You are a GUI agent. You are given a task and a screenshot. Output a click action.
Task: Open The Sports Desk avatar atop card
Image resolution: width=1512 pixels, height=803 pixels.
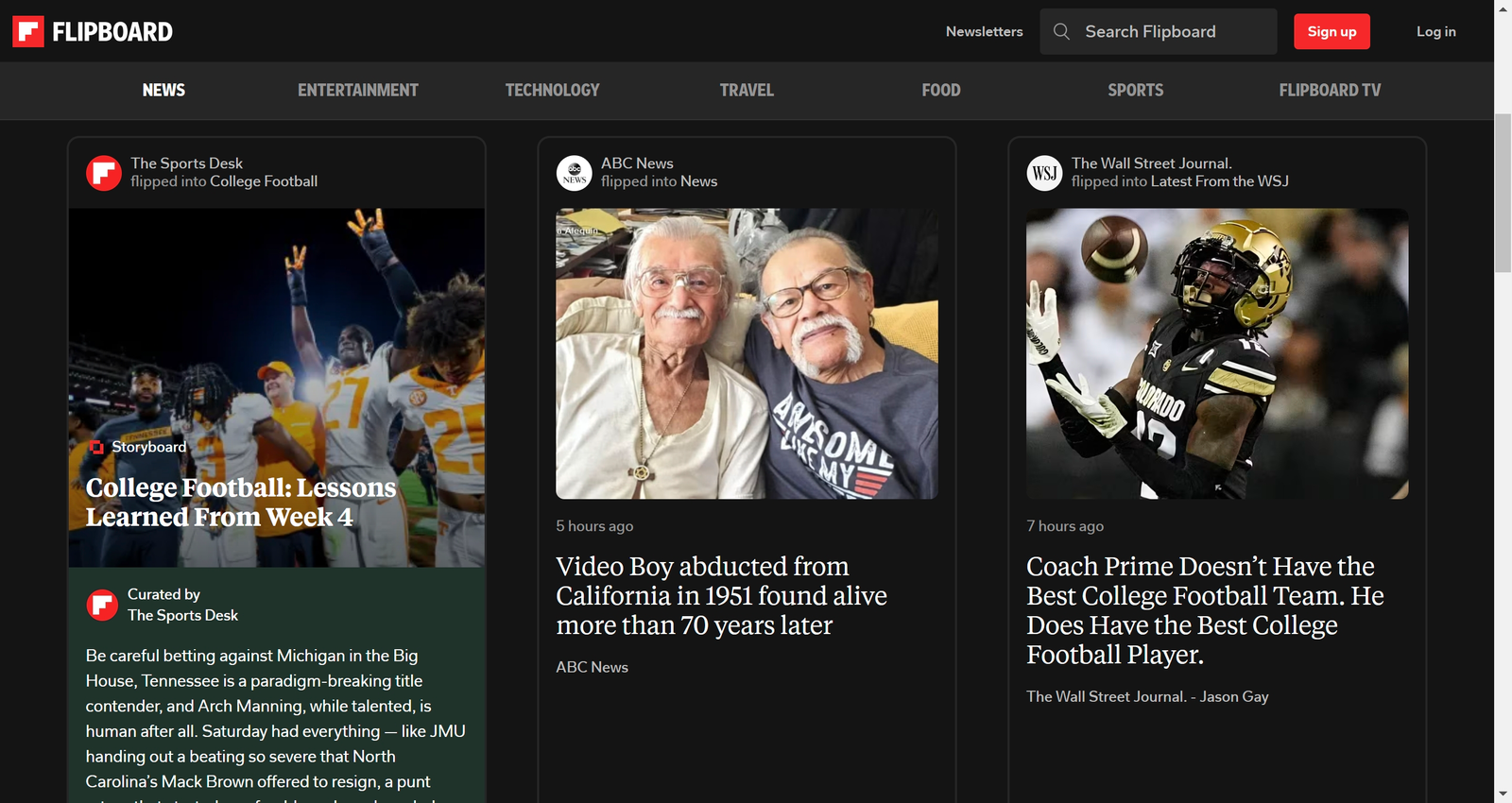pos(104,173)
